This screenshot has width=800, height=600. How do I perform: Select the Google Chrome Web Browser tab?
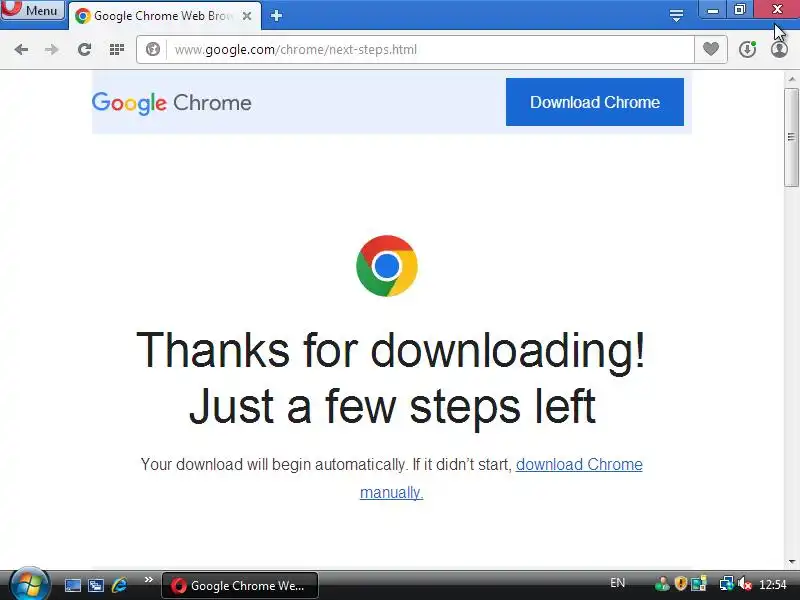[x=164, y=16]
